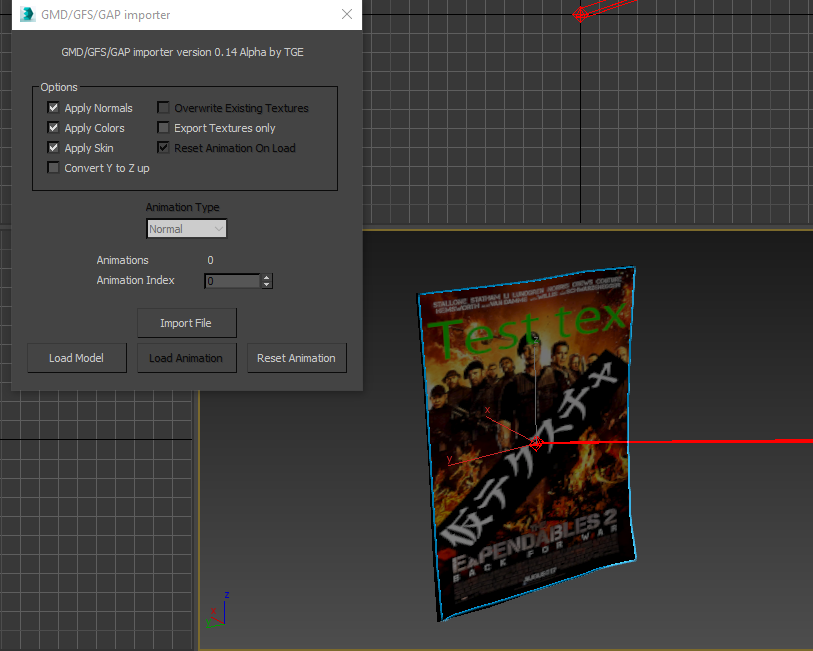Click the version text 'GMD/GFS/GAP importer version 0.14 Alpha by TGE'
This screenshot has width=813, height=651.
183,52
